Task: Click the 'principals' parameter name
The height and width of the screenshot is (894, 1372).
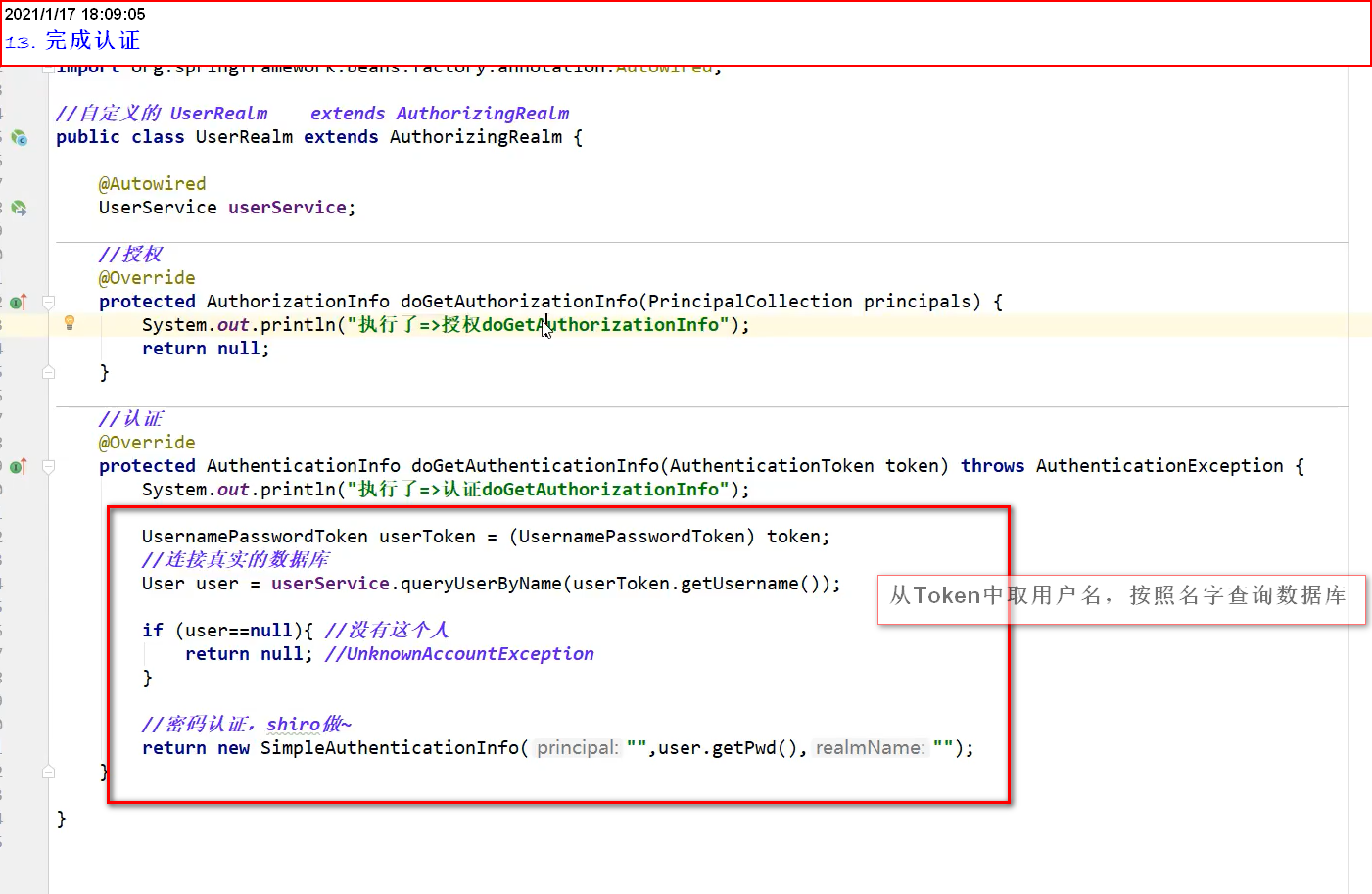Action: [917, 302]
